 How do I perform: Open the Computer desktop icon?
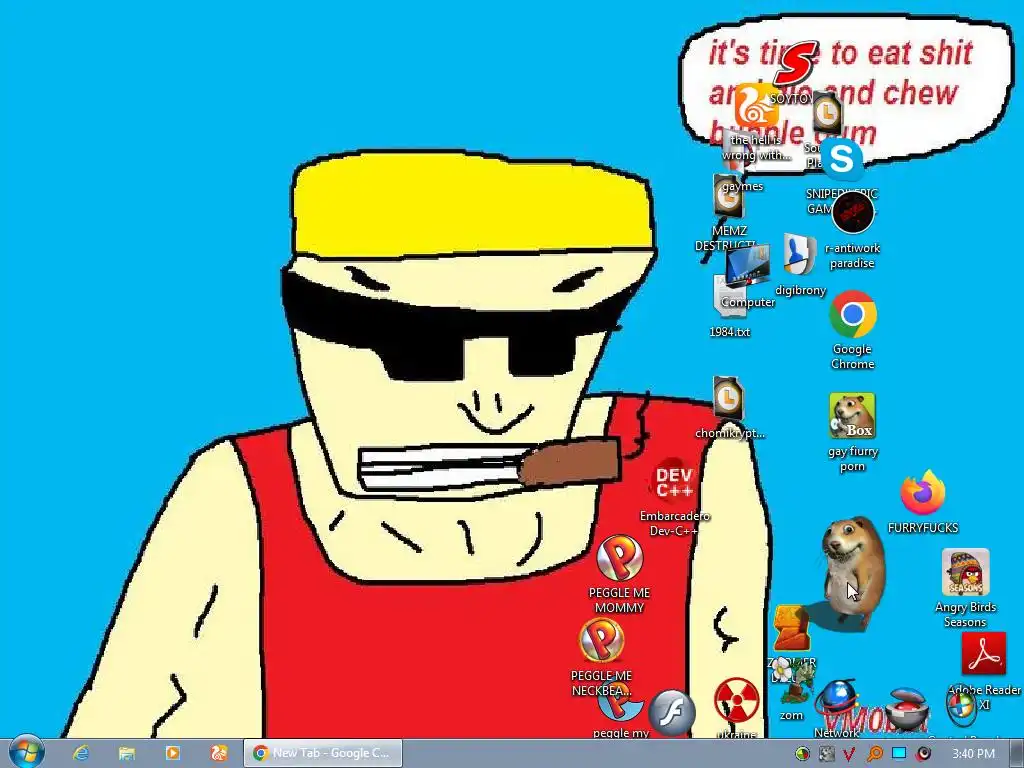coord(747,264)
